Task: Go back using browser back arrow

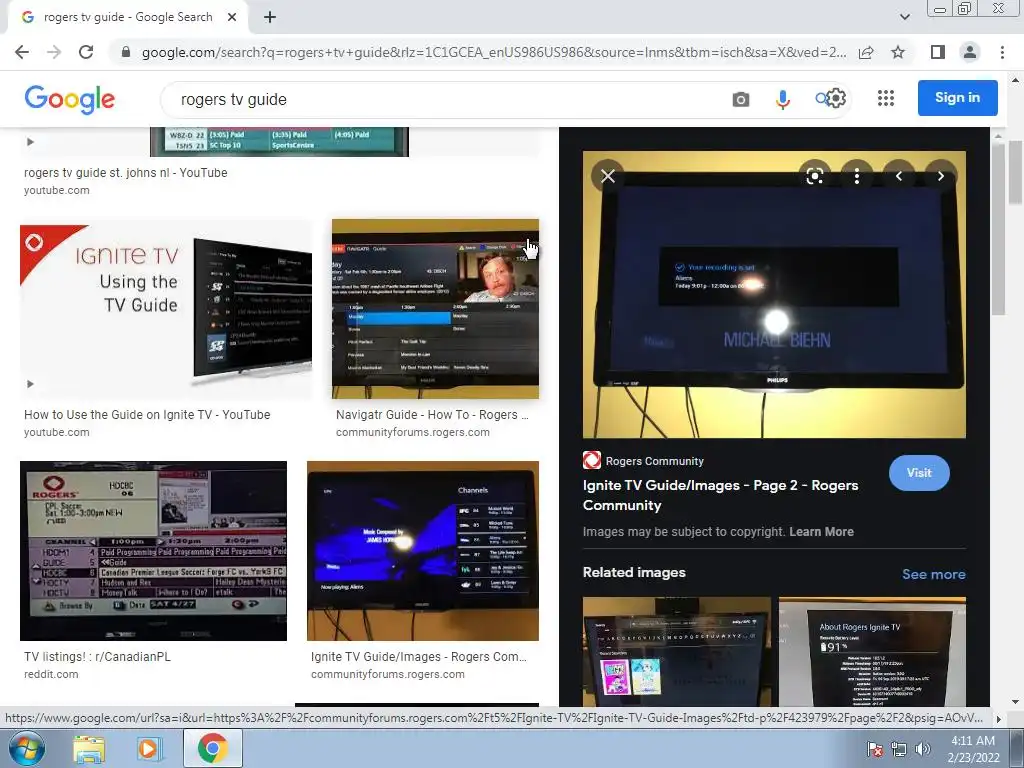Action: pos(22,52)
